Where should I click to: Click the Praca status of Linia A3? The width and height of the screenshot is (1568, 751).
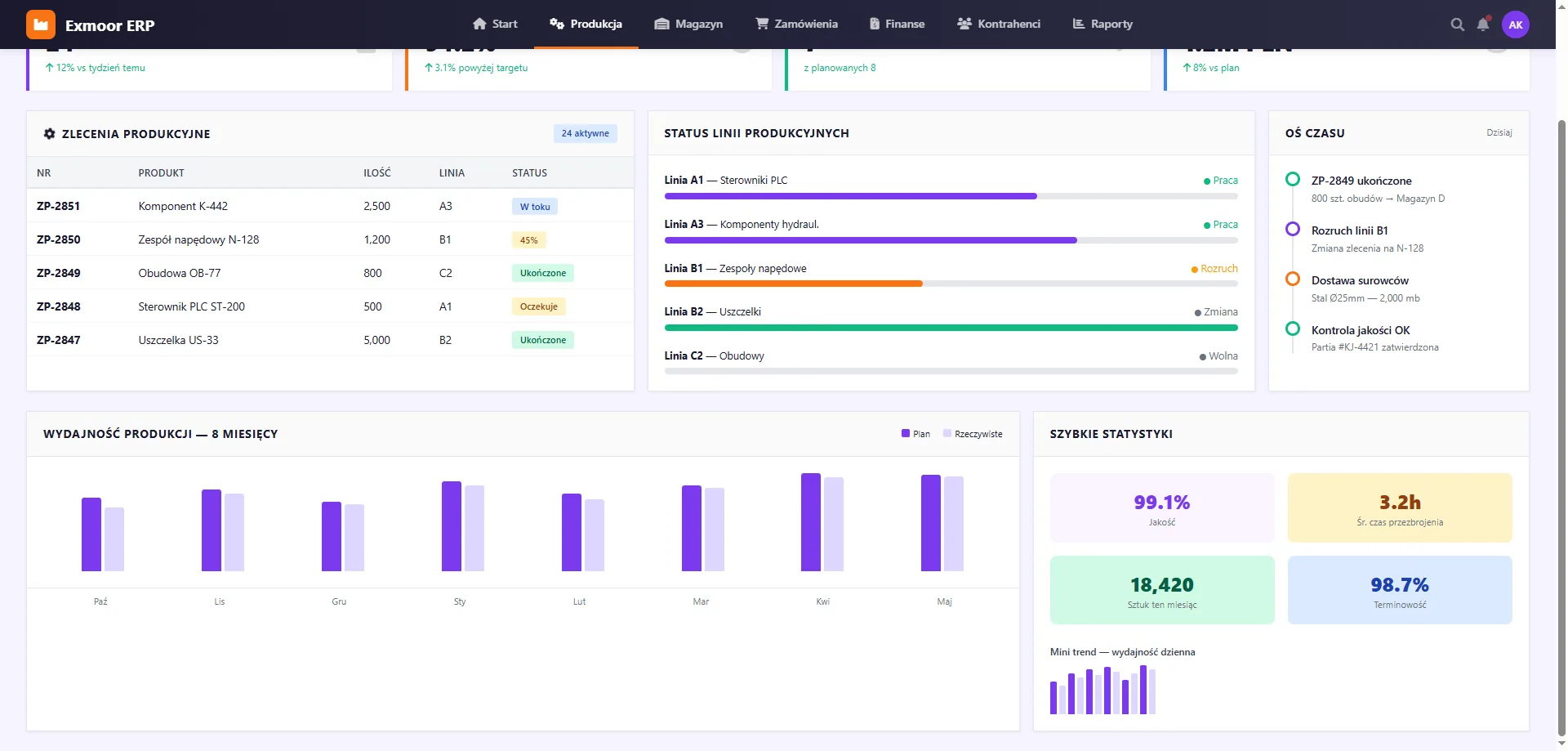(1221, 225)
